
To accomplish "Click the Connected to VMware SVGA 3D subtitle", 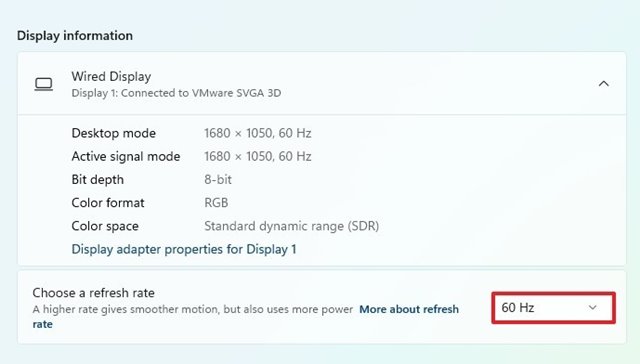I will click(176, 93).
